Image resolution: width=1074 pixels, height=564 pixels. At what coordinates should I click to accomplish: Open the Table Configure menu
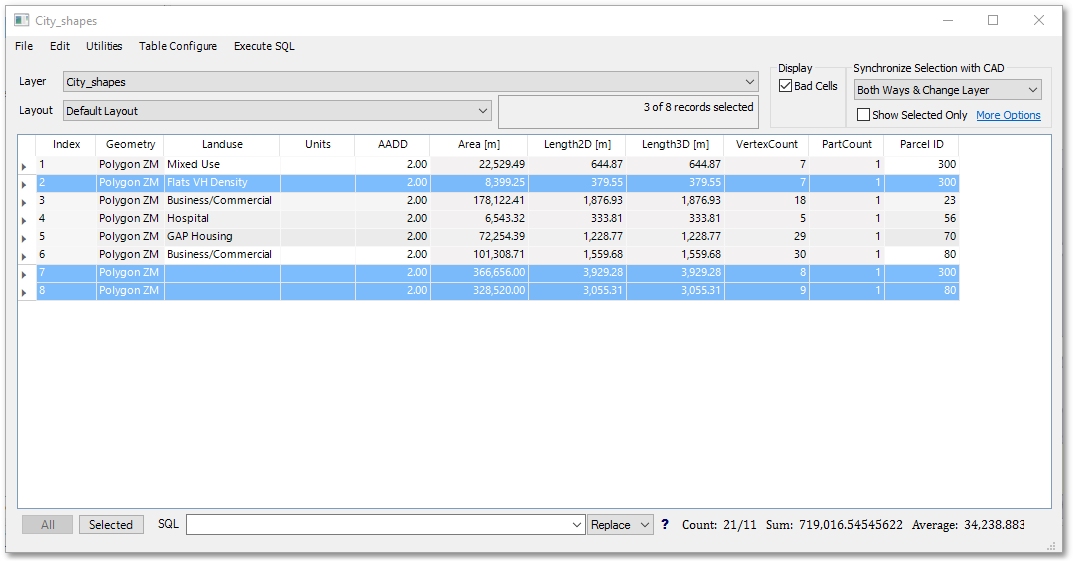click(x=178, y=46)
